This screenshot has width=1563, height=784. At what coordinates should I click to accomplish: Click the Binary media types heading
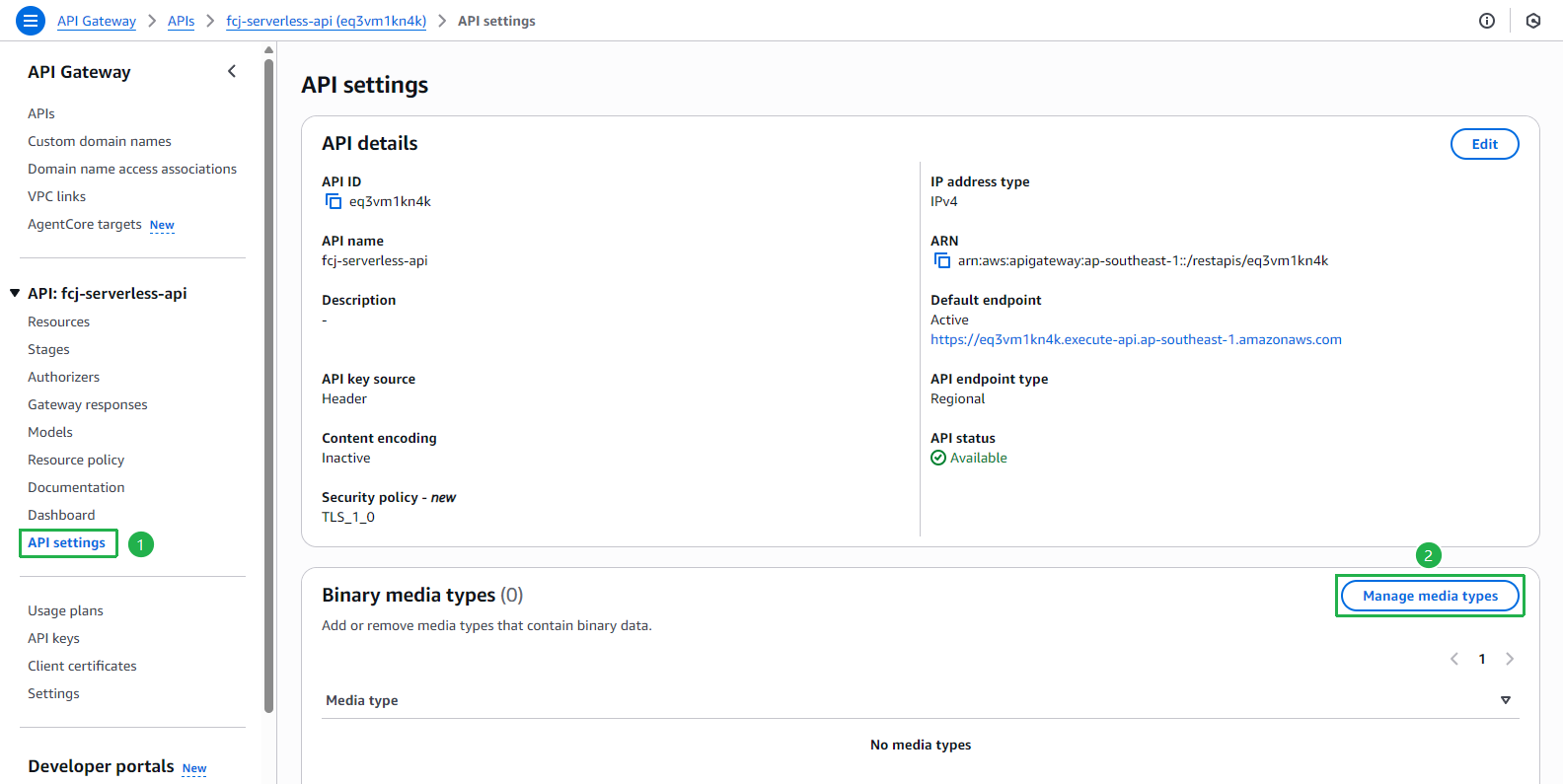click(409, 595)
